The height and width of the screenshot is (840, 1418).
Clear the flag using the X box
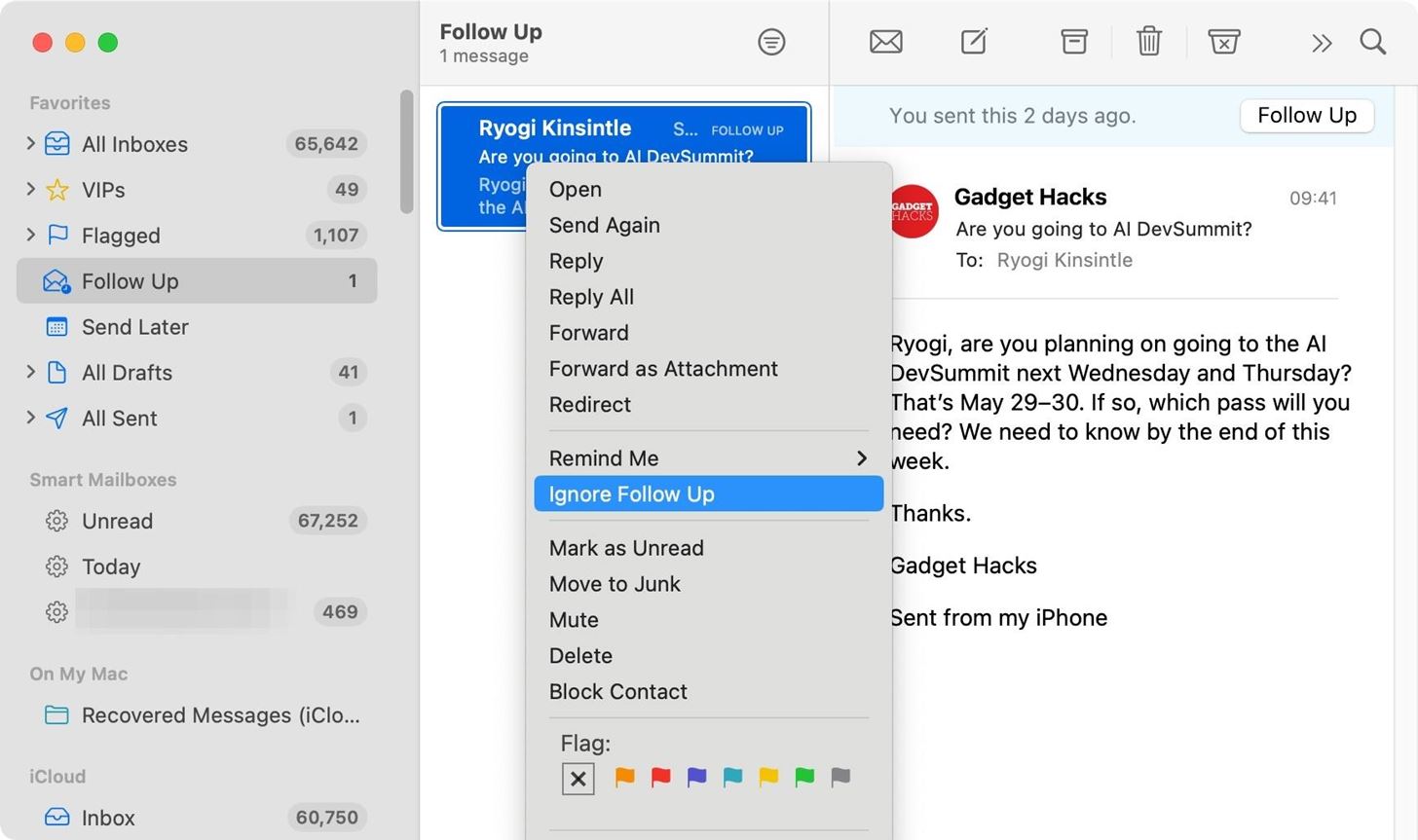[578, 778]
